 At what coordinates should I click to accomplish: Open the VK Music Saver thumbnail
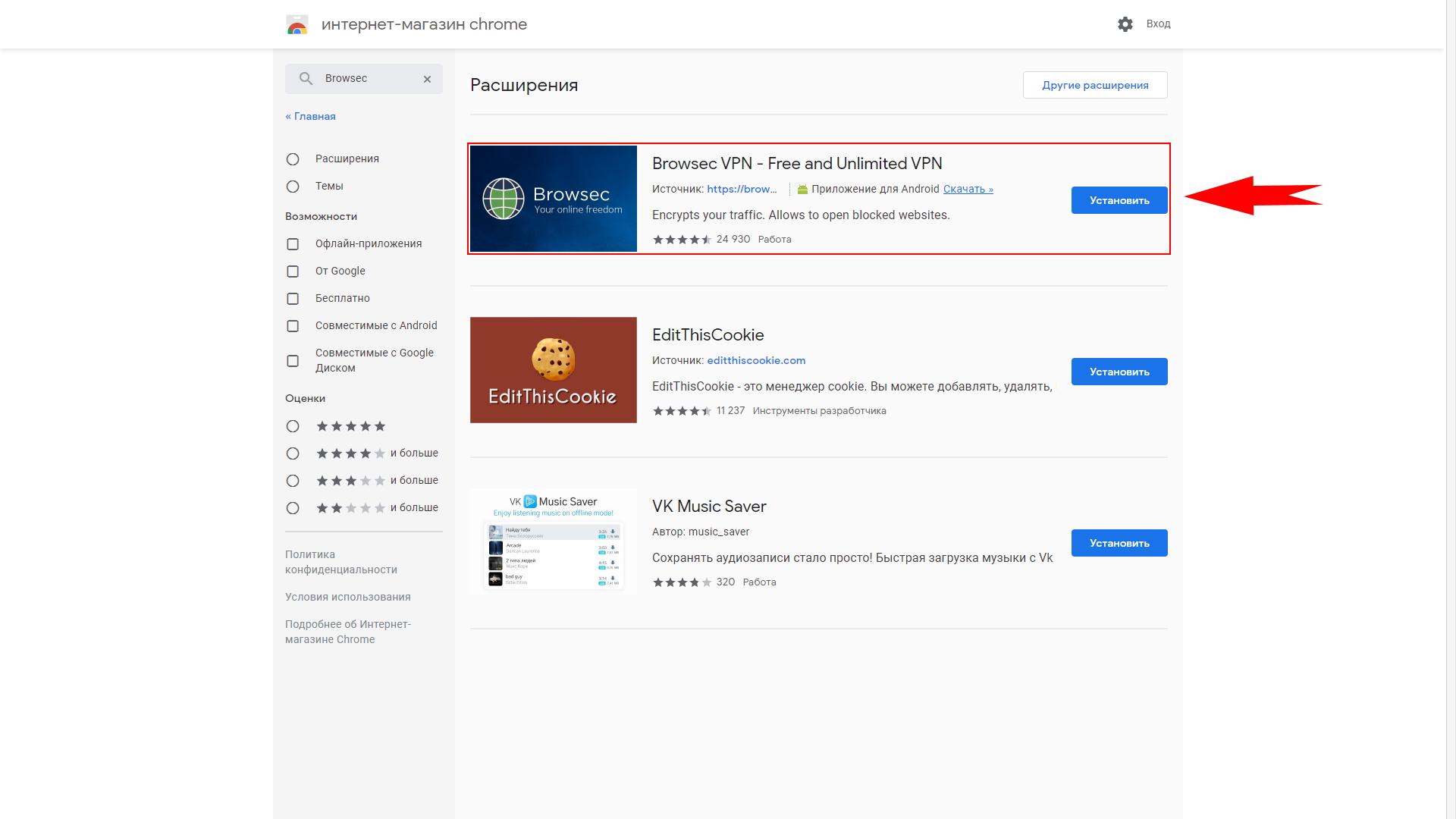click(x=553, y=541)
